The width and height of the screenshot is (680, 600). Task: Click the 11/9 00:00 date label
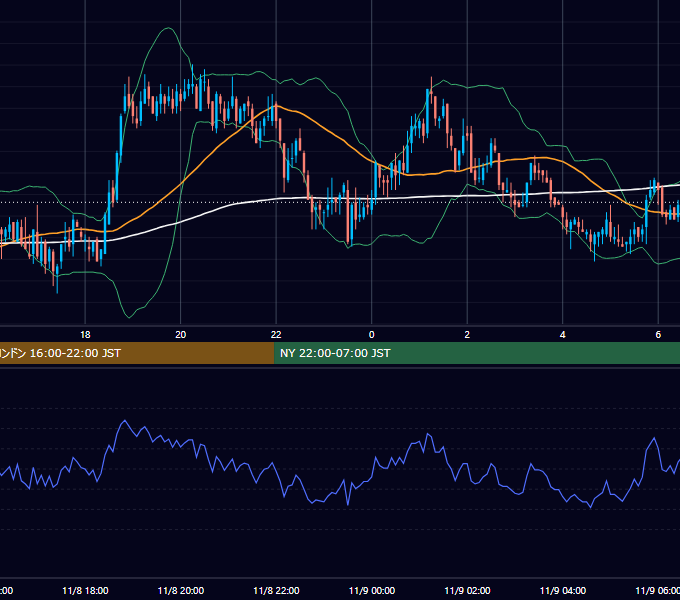click(x=372, y=590)
